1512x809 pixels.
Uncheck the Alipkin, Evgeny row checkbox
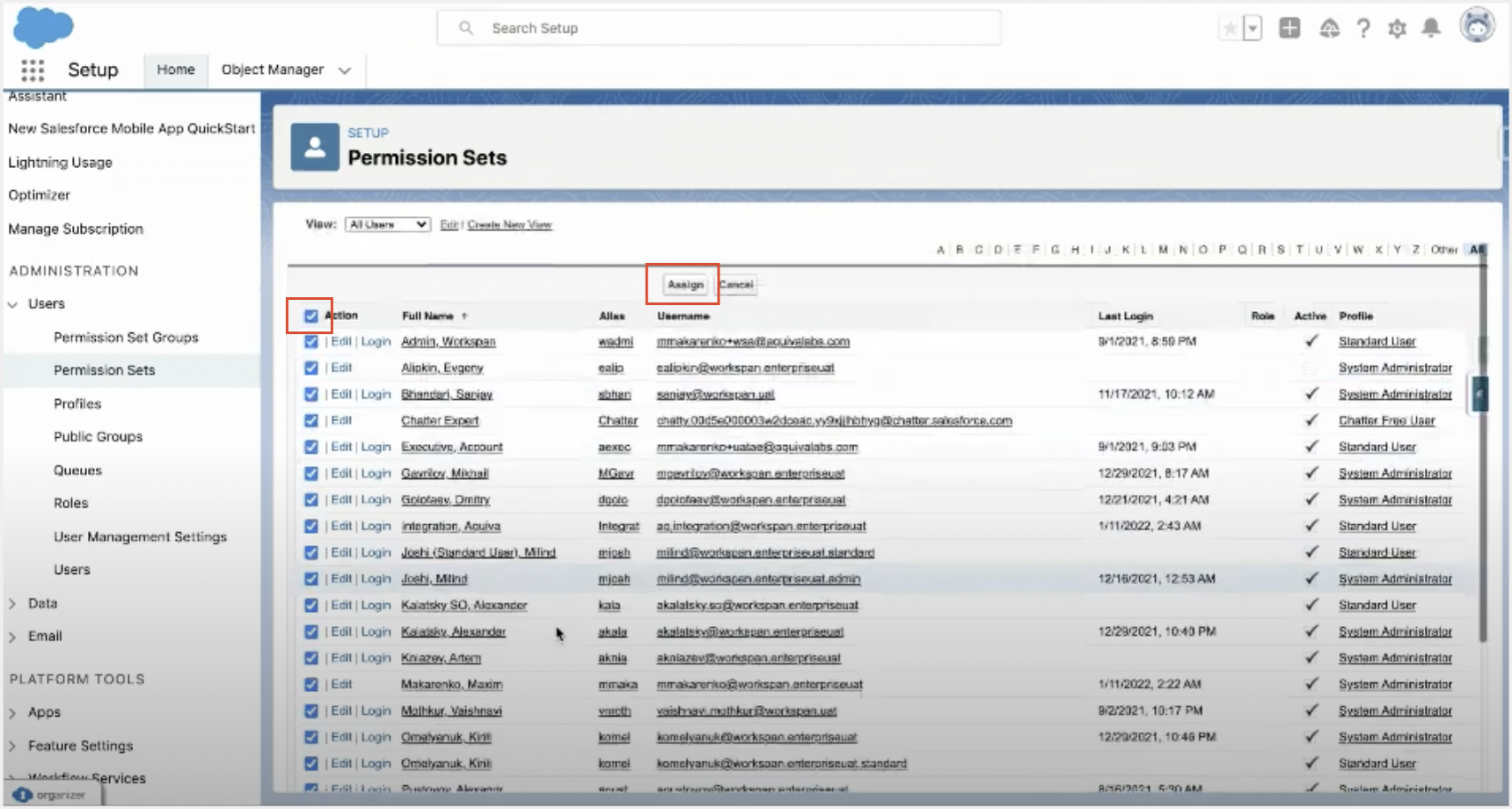[x=311, y=368]
